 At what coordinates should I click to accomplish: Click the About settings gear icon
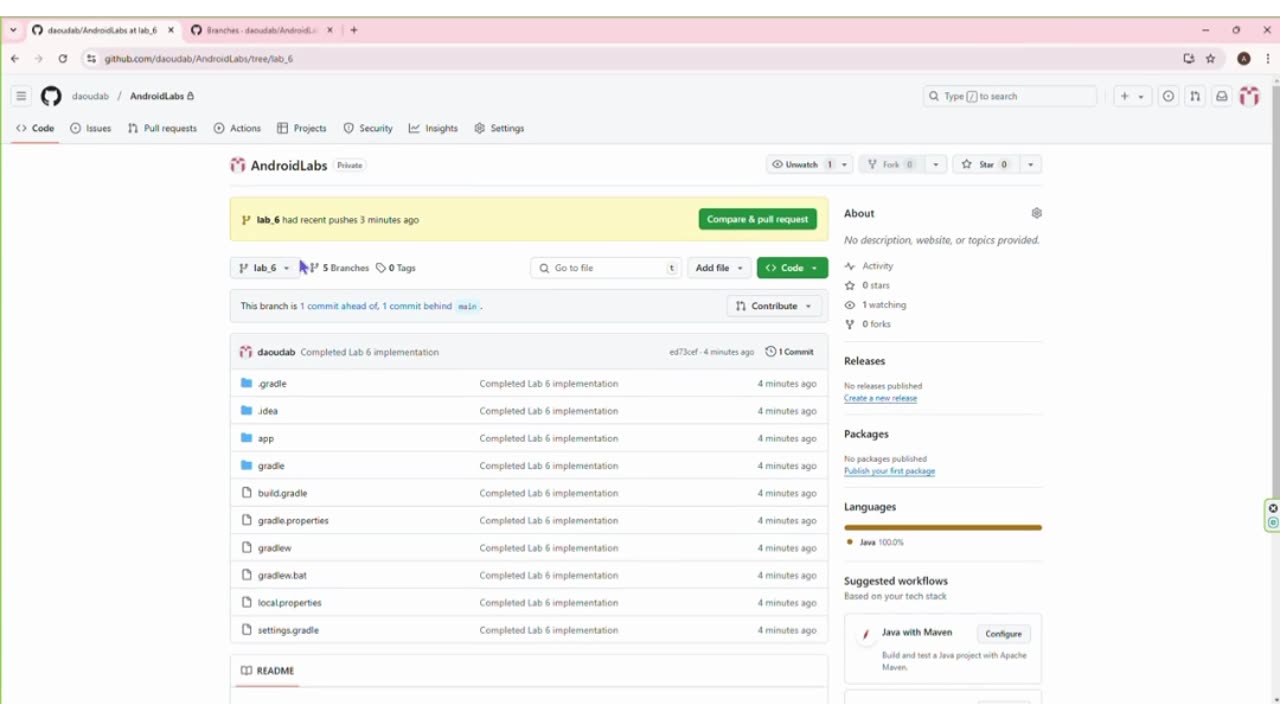1036,213
